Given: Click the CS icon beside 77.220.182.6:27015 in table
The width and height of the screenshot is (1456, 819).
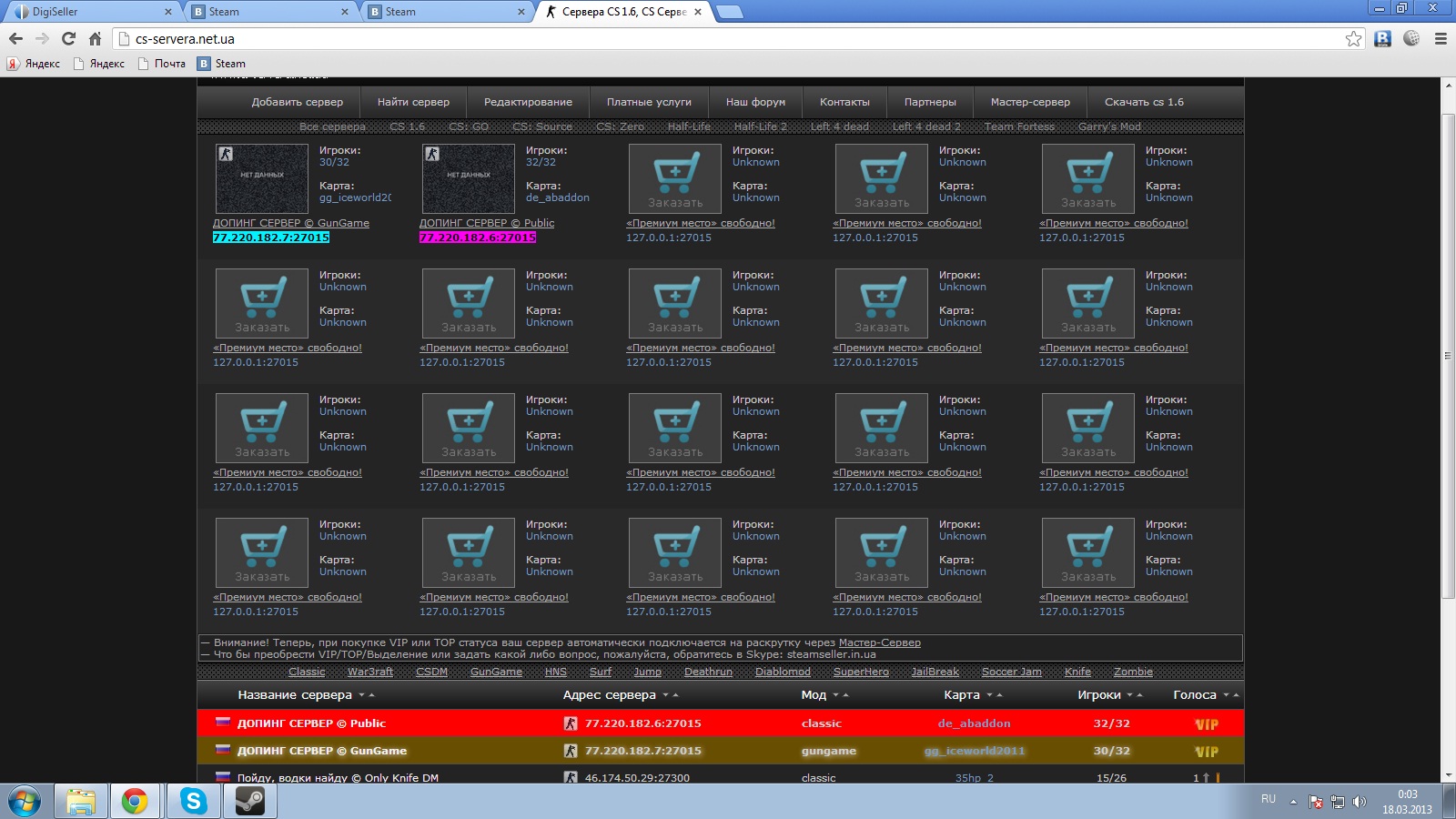Looking at the screenshot, I should point(571,723).
